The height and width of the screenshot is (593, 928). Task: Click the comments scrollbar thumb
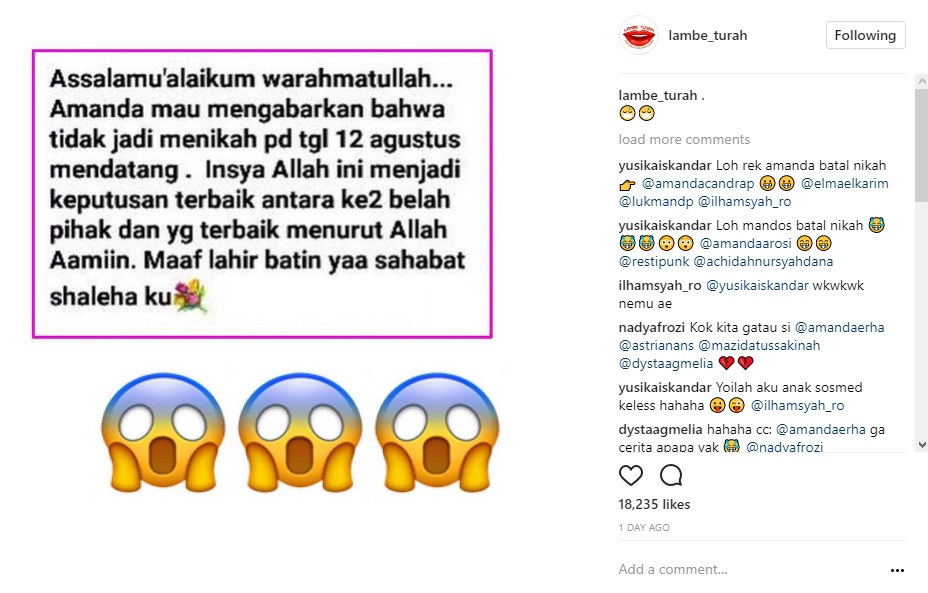tap(921, 146)
